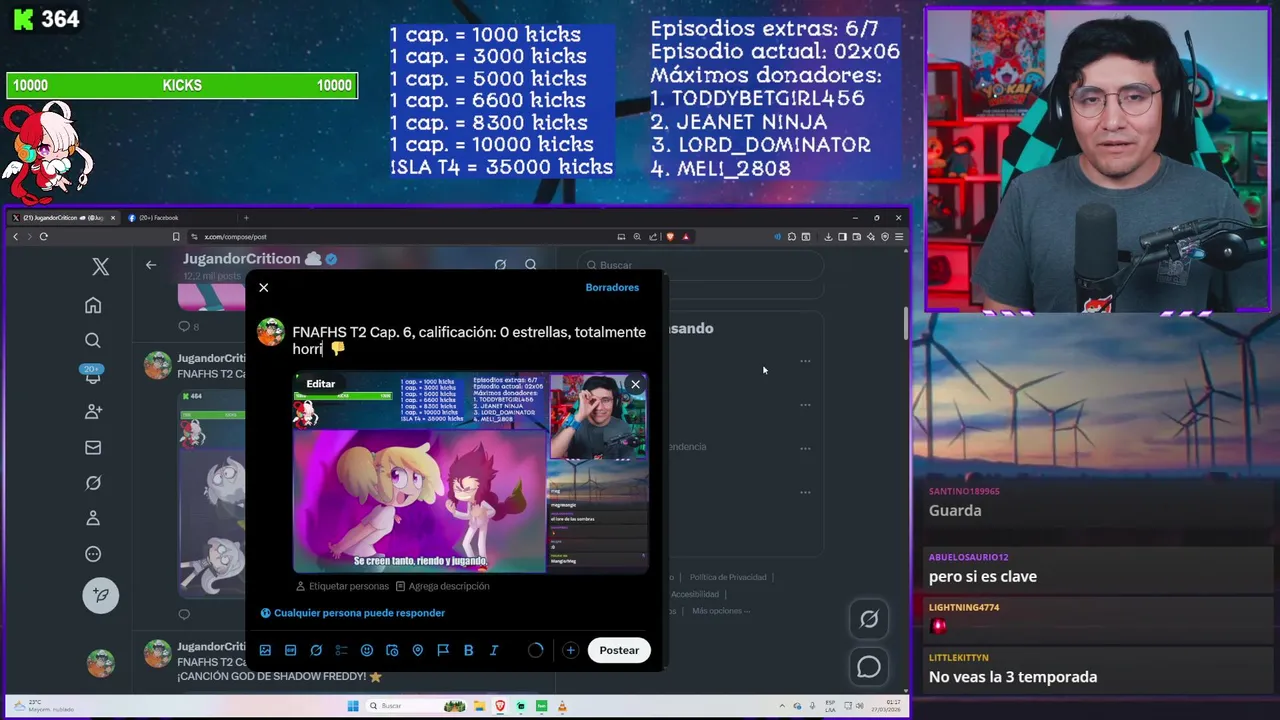Image resolution: width=1280 pixels, height=720 pixels.
Task: Close the X compose post dialog
Action: point(263,288)
